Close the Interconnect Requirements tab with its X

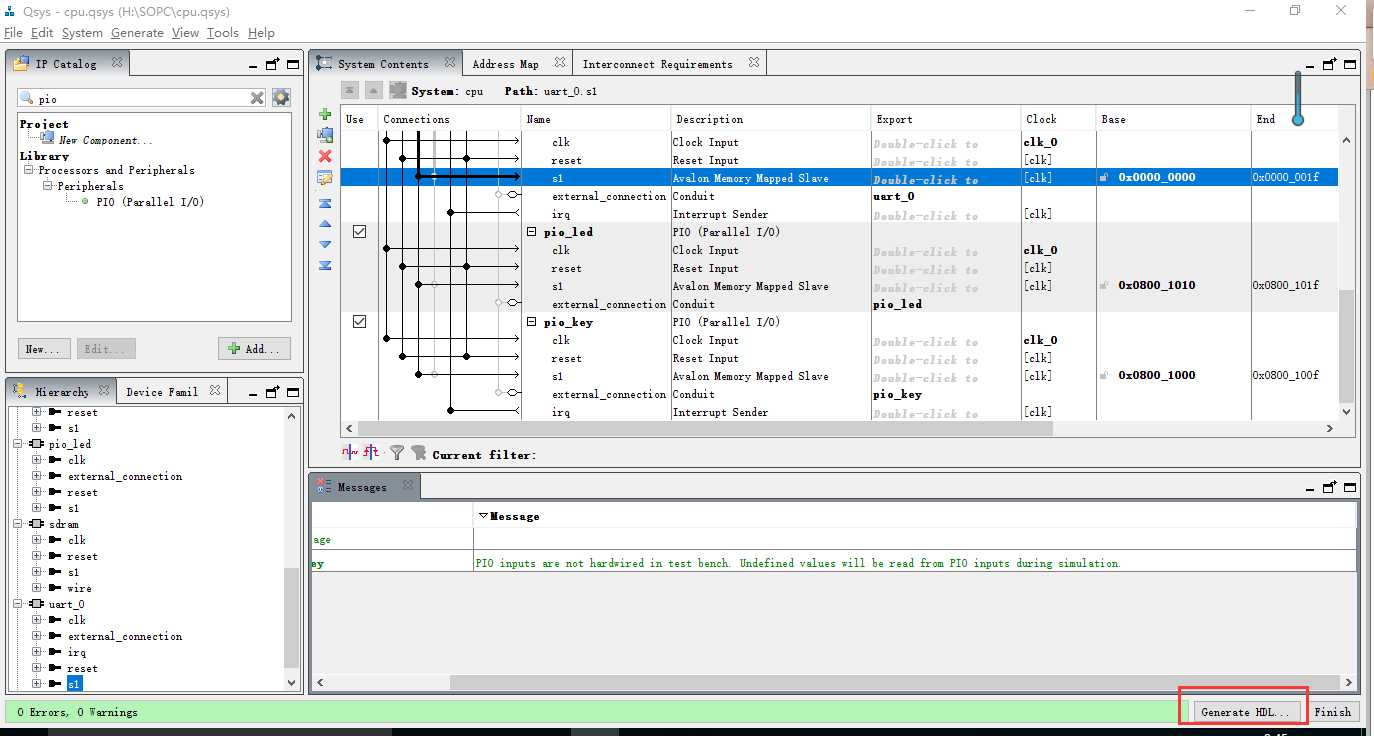(x=754, y=62)
